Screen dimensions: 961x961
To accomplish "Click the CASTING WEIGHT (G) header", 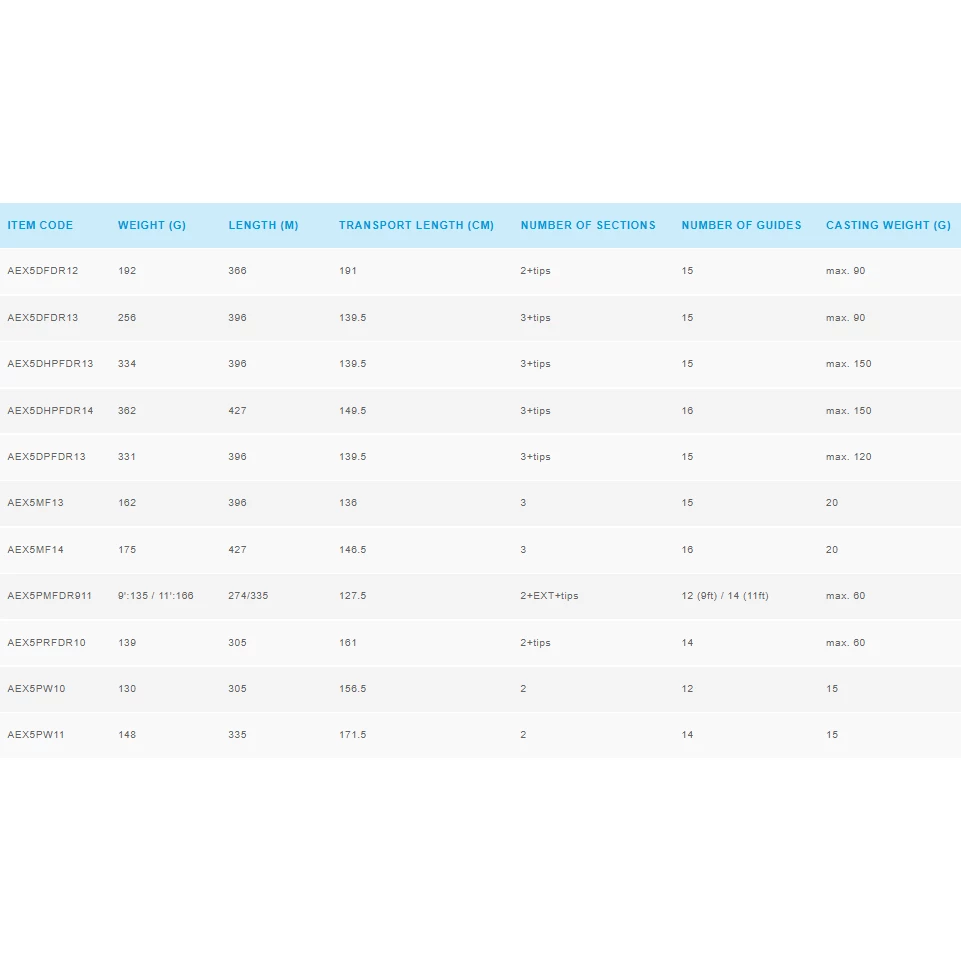I will [888, 225].
